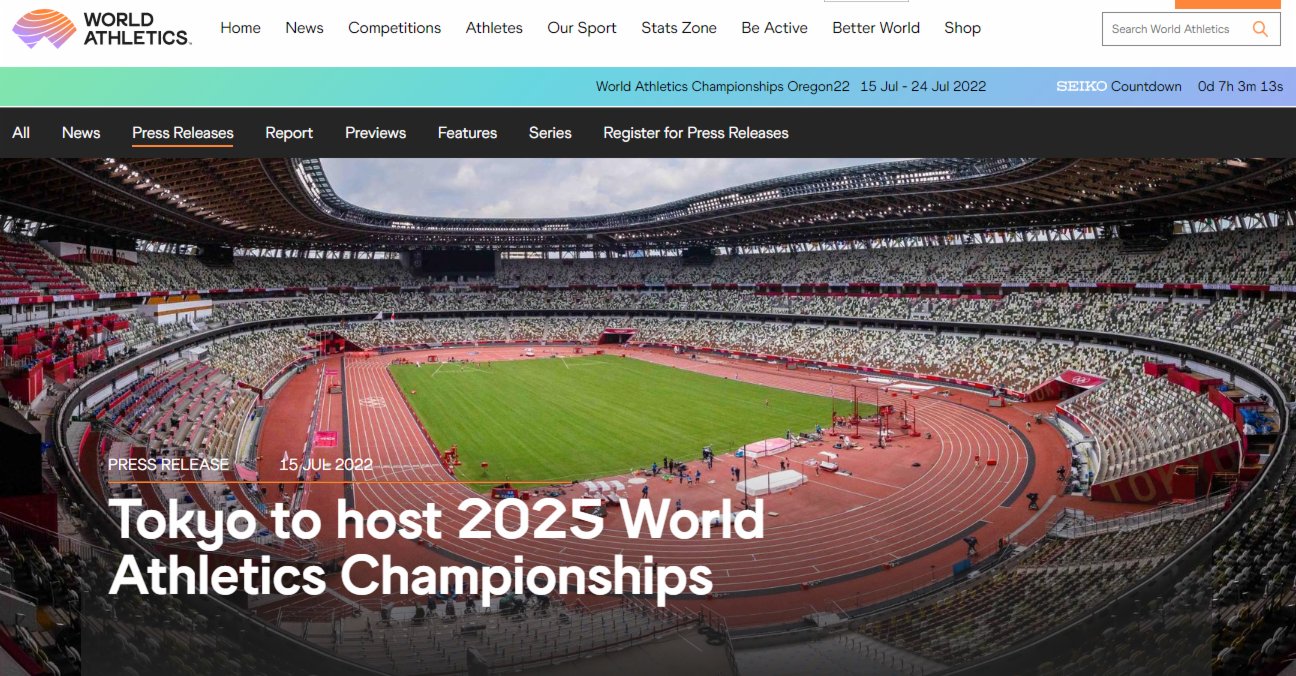Click the orange search magnifier icon
This screenshot has width=1296, height=676.
(1260, 29)
